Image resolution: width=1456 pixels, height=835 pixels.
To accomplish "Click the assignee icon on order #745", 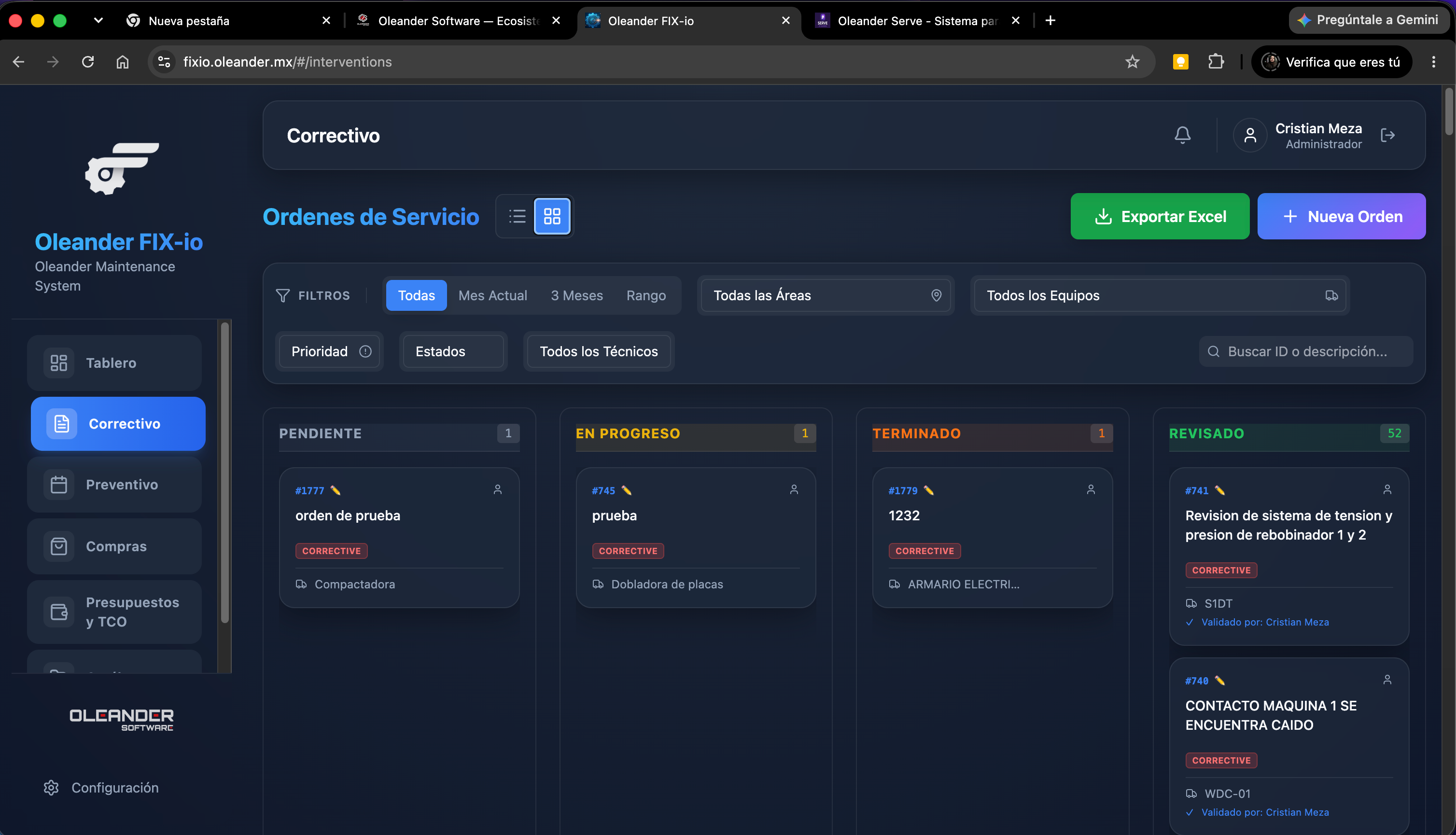I will (794, 489).
